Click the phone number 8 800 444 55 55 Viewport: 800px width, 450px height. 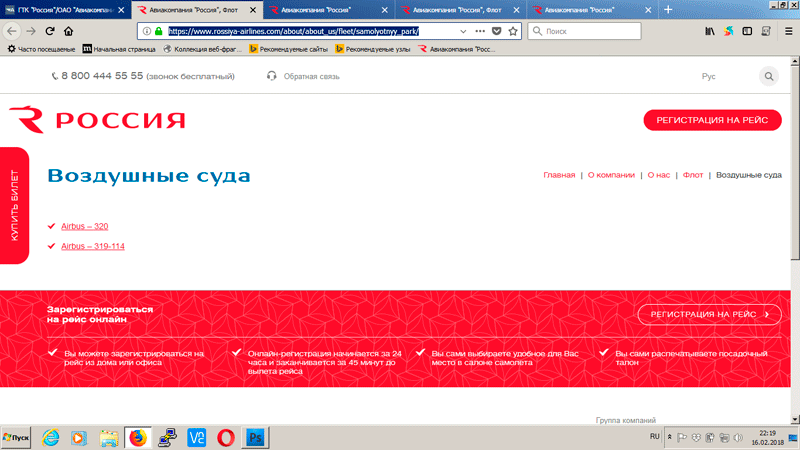tap(102, 76)
